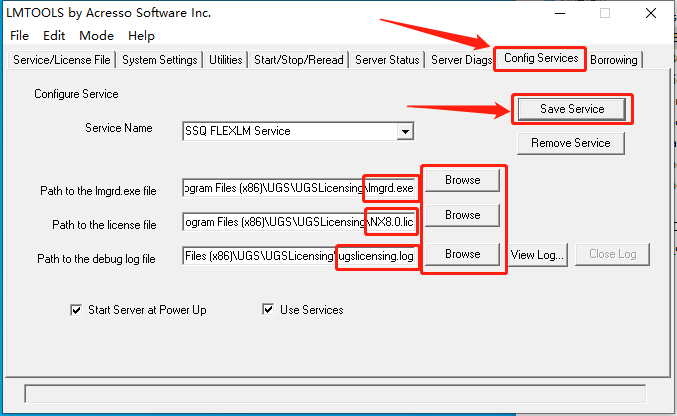
Task: Click the 'LMTOOLS by Acresso Software Inc.' title
Action: pos(109,13)
